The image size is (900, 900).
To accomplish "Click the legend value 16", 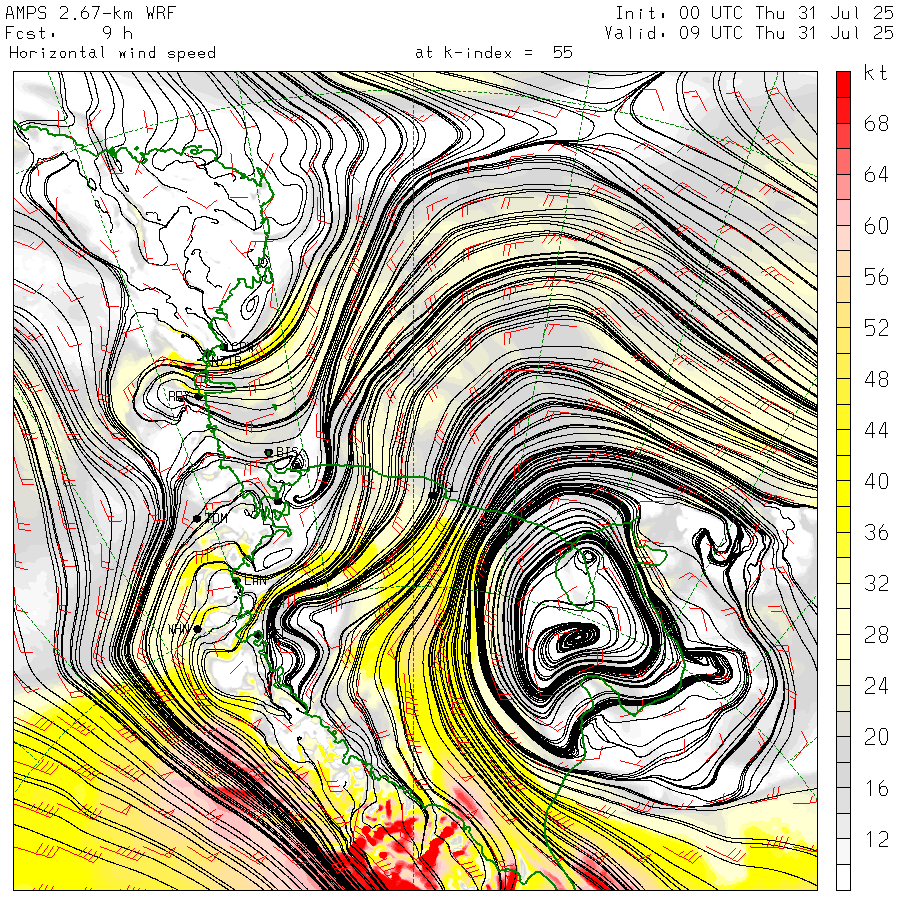I will pyautogui.click(x=876, y=788).
